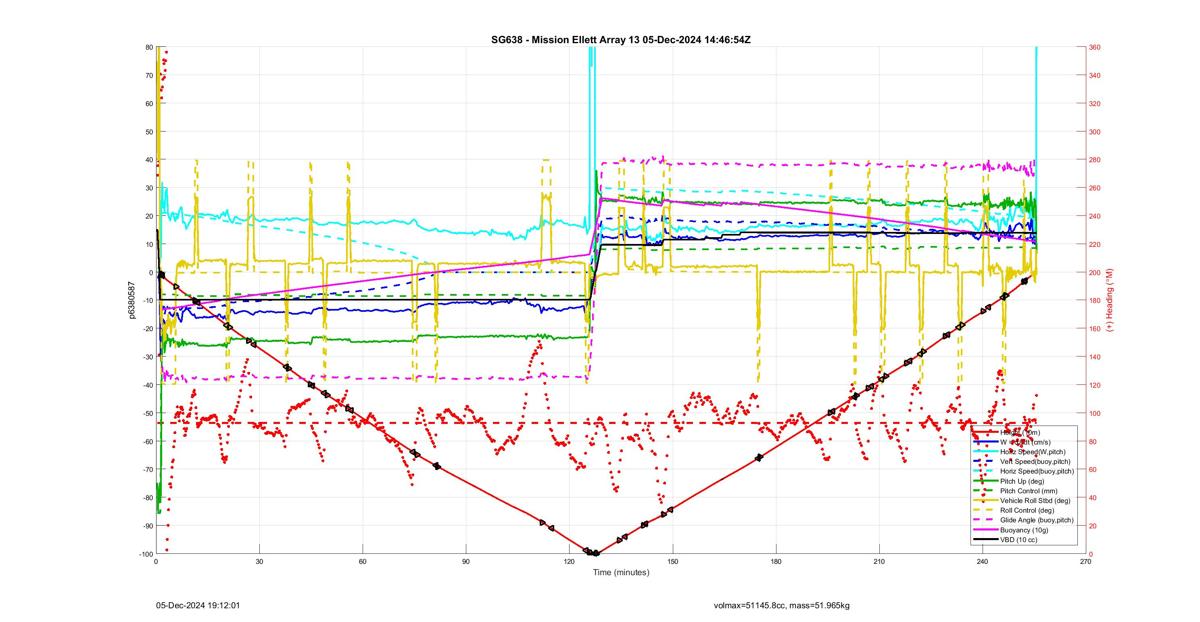This screenshot has width=1200, height=622.
Task: Click left y-axis tick label '-100'
Action: (145, 554)
